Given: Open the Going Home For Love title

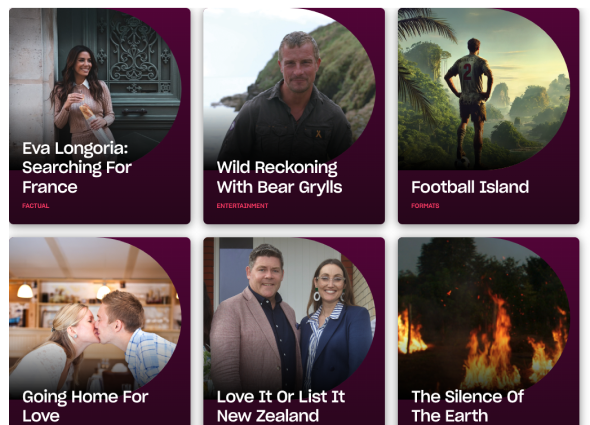Looking at the screenshot, I should click(85, 406).
